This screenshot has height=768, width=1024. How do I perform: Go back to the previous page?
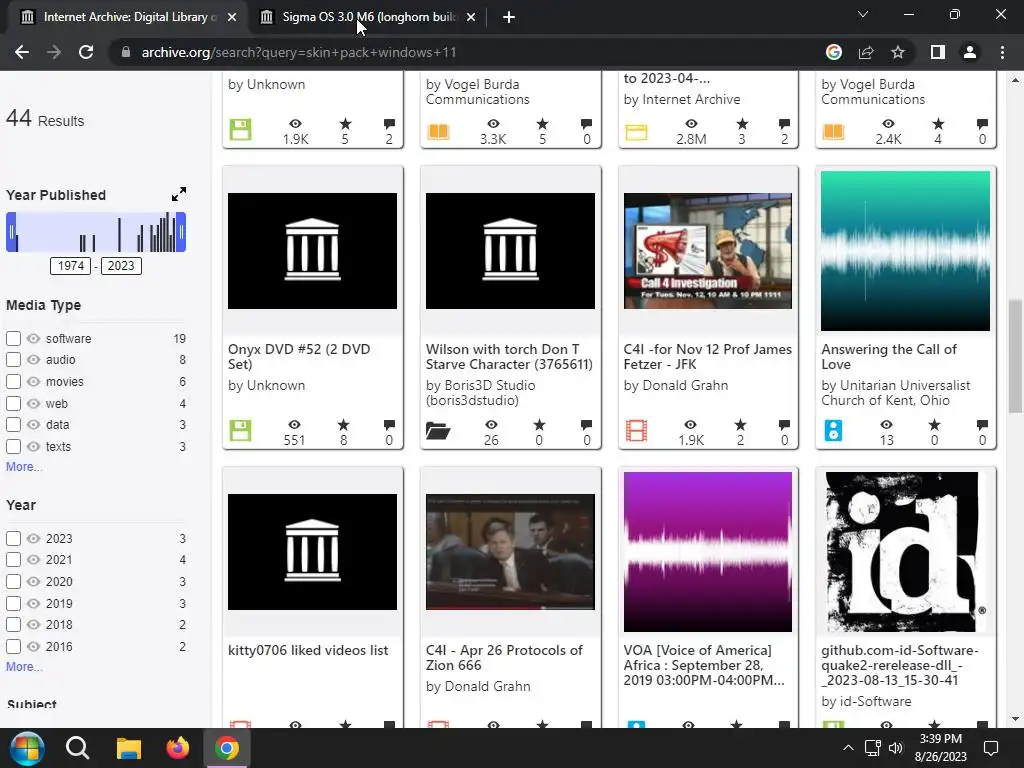(22, 52)
